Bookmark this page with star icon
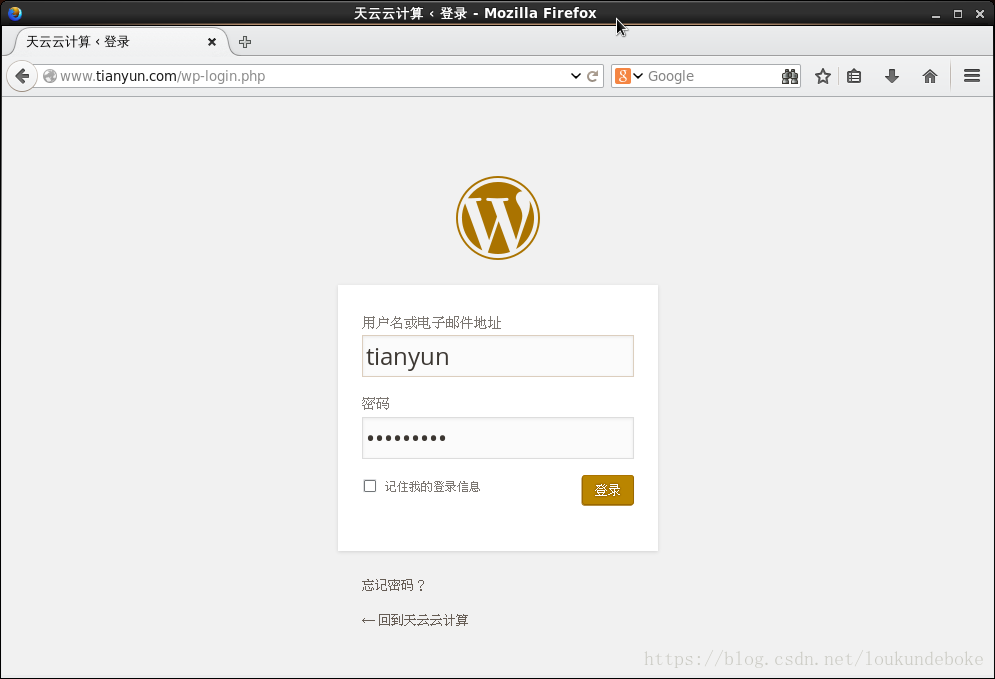Viewport: 995px width, 679px height. [823, 76]
